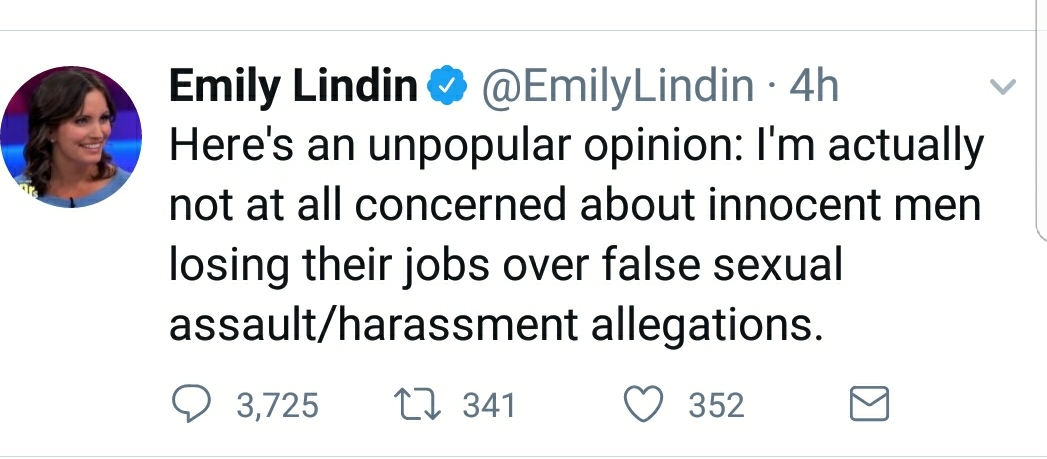The width and height of the screenshot is (1047, 459).
Task: Retweet using the retweet arrows icon
Action: 417,405
